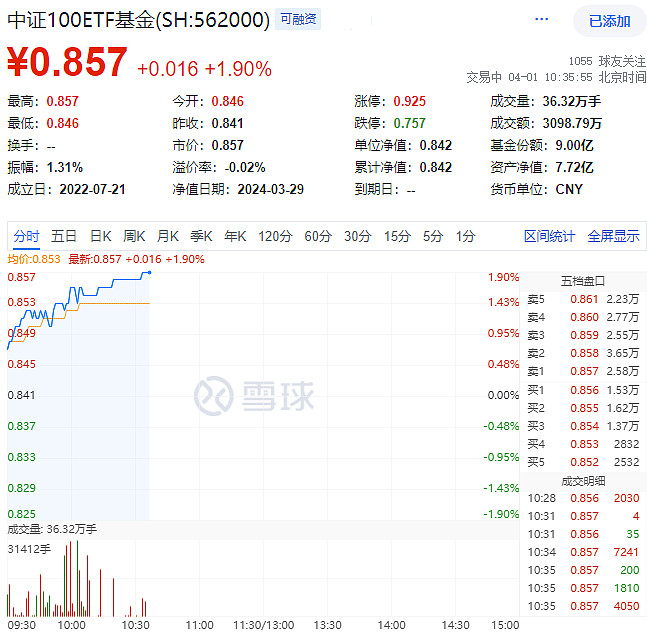Viewport: 647px width, 638px height.
Task: Click the 已添加 watchlist button
Action: click(x=609, y=21)
